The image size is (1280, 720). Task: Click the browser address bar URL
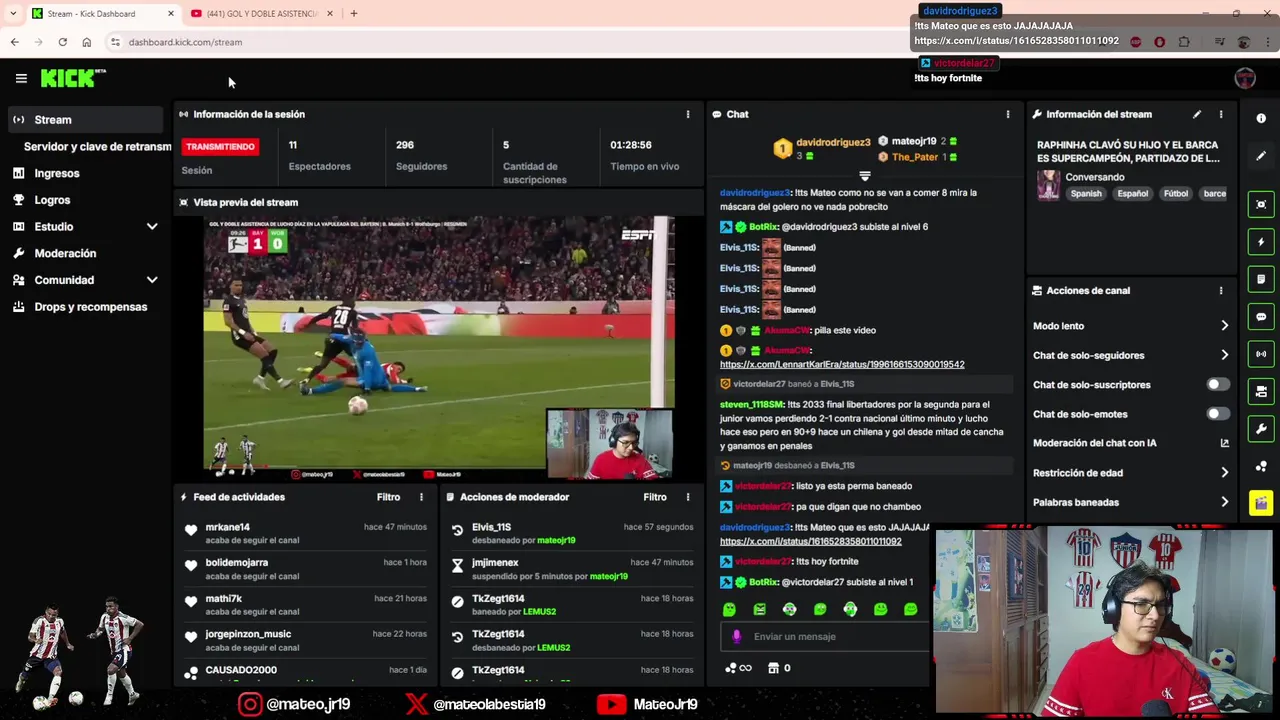point(185,42)
